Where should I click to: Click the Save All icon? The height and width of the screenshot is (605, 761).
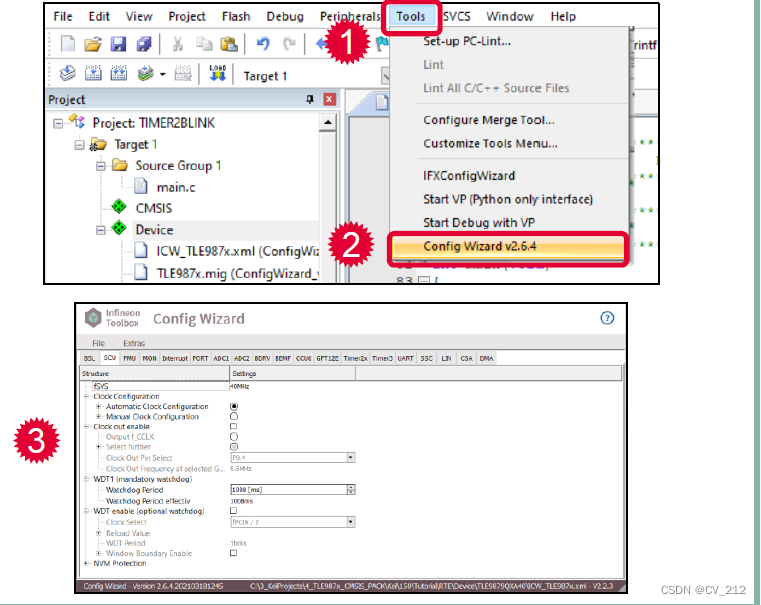pyautogui.click(x=144, y=44)
